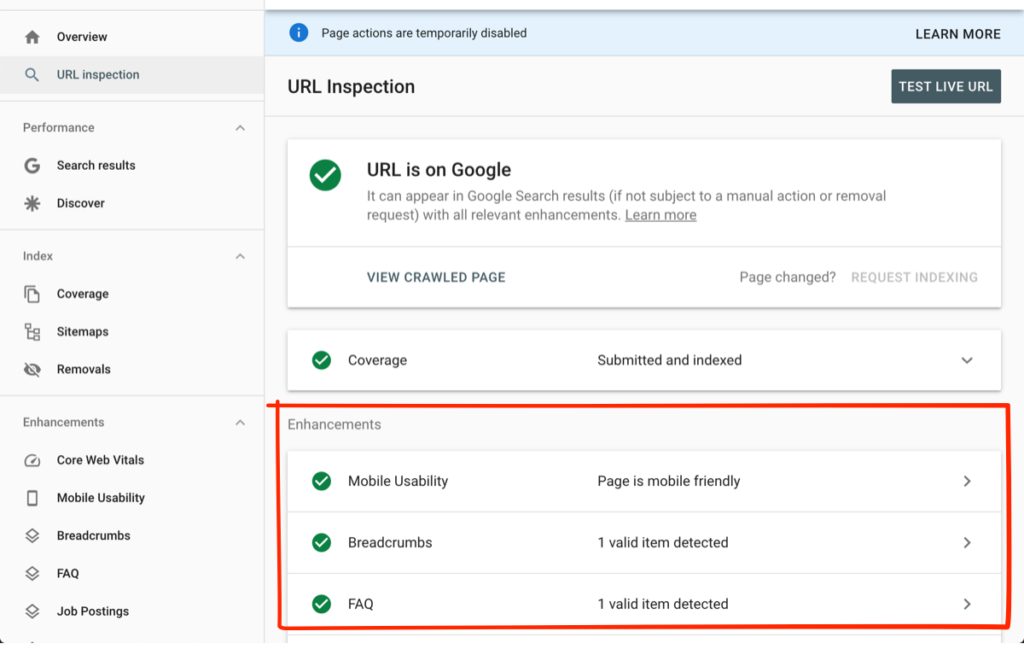Click the blue info icon in banner

[298, 33]
